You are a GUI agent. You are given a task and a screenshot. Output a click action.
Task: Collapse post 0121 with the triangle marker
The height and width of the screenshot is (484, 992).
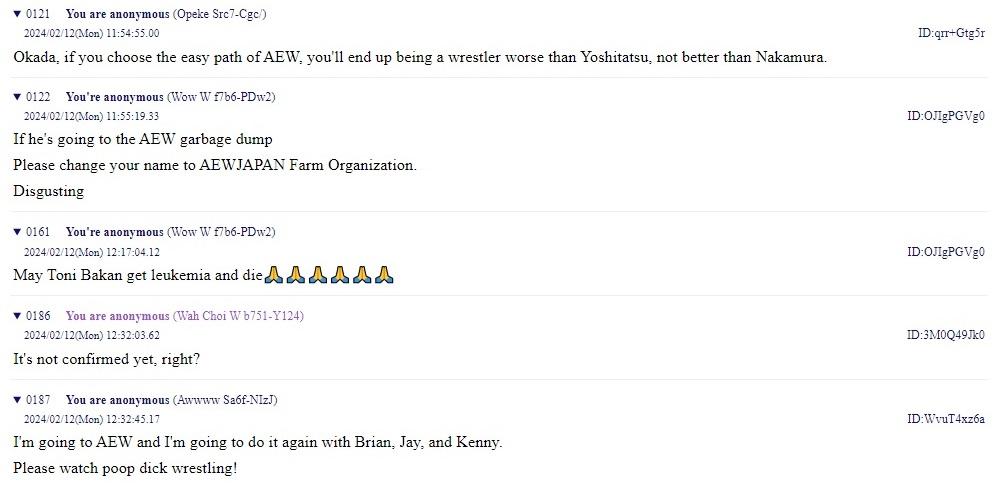(18, 14)
